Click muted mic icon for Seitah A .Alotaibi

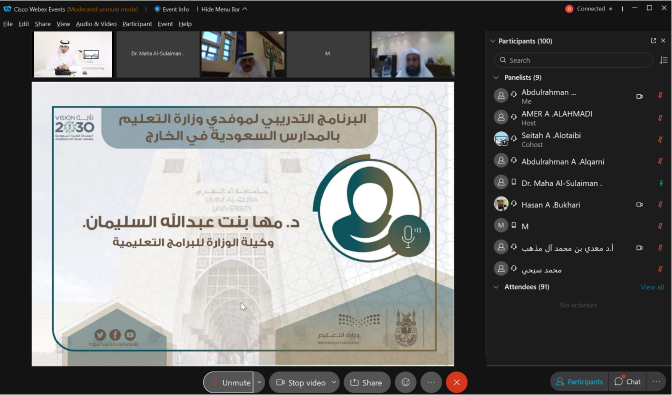click(x=660, y=140)
